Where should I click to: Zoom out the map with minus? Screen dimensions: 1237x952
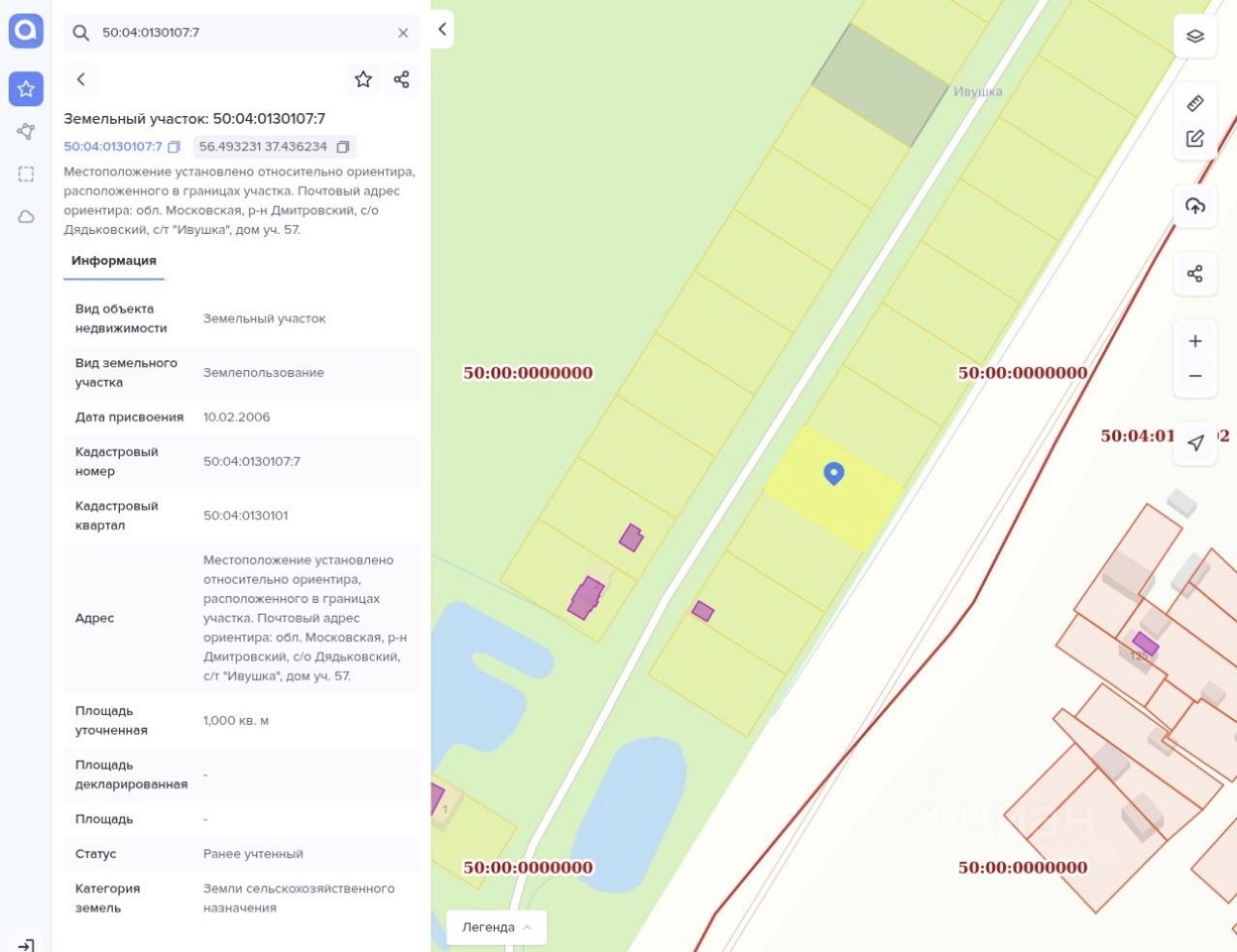(1195, 376)
